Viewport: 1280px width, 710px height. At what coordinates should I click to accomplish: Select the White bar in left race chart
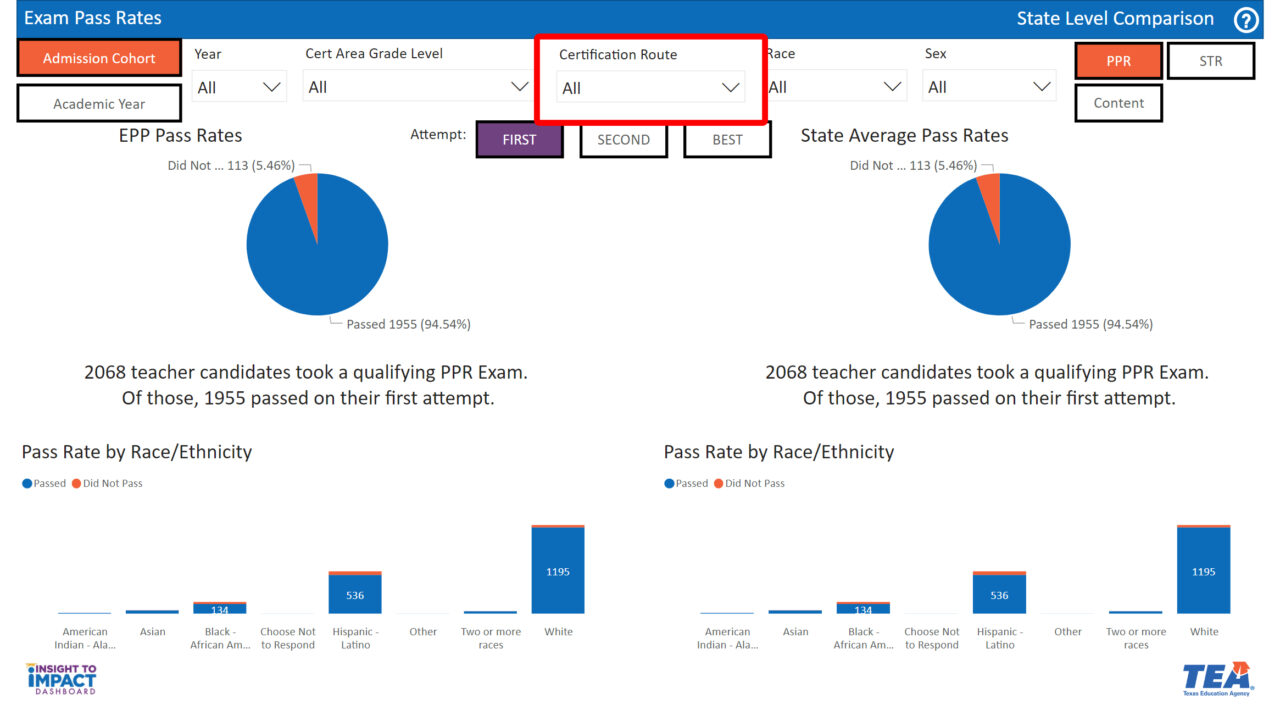(558, 569)
